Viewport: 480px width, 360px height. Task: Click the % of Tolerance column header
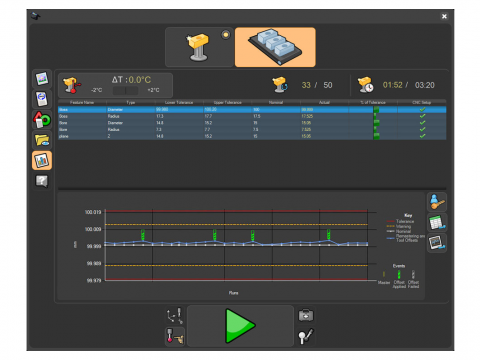tap(373, 102)
